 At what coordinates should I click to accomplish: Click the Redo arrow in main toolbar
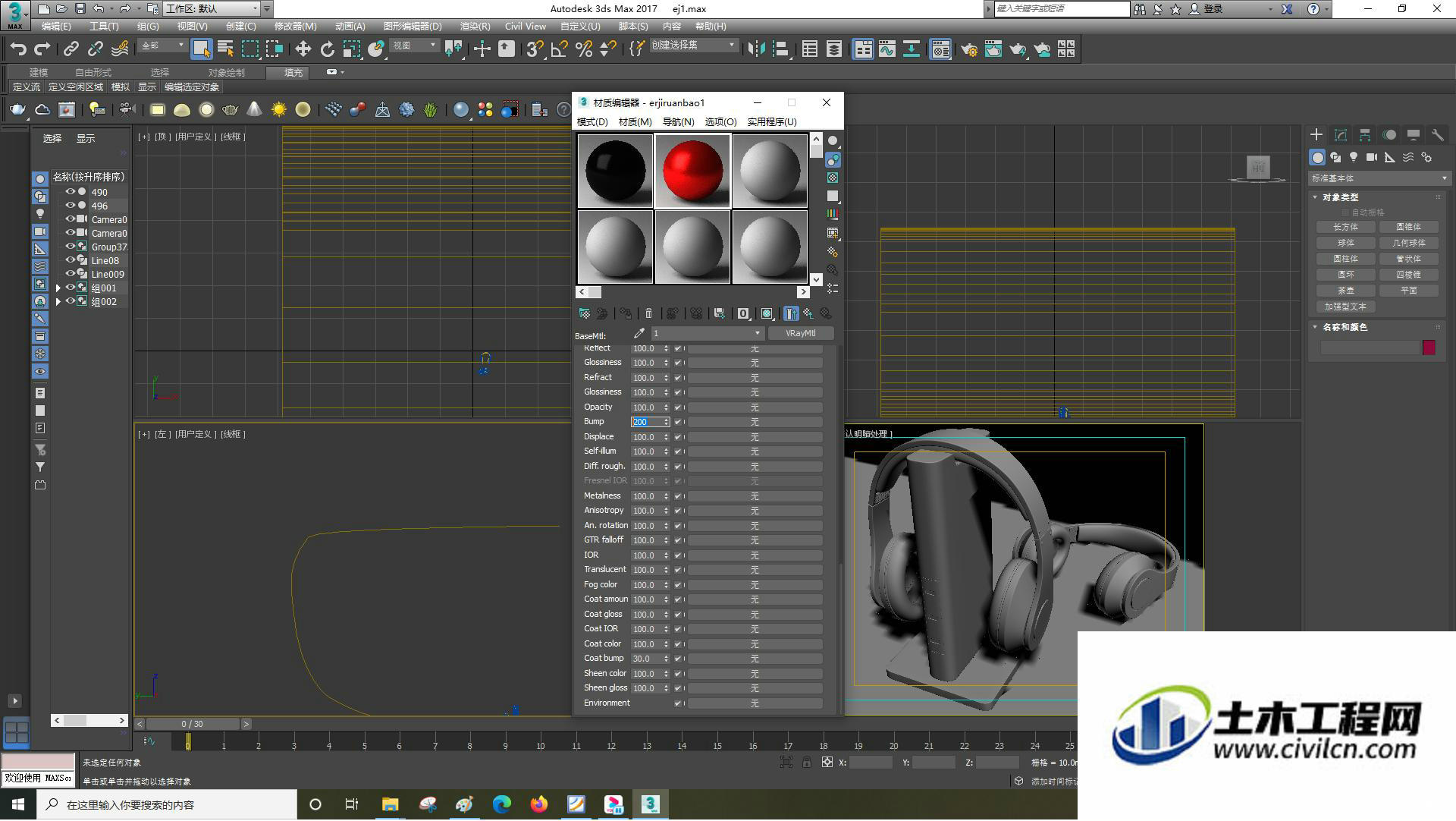click(42, 49)
